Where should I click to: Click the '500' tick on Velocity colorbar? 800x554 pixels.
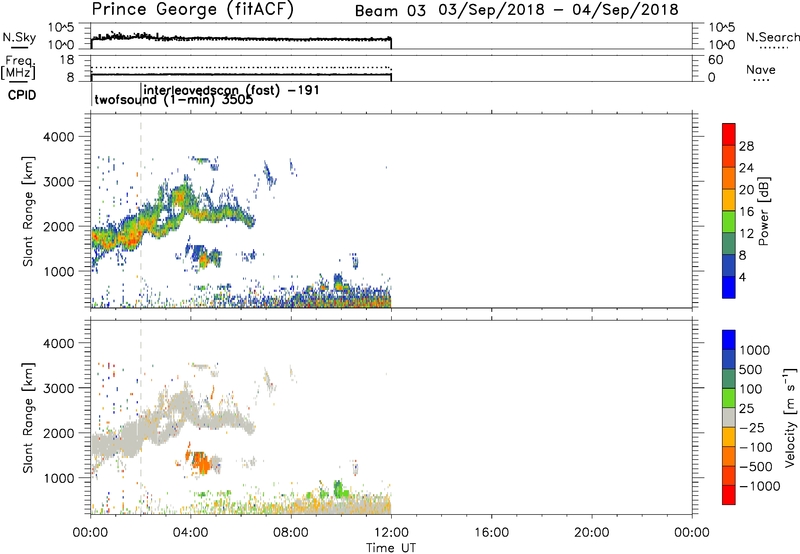(x=751, y=369)
